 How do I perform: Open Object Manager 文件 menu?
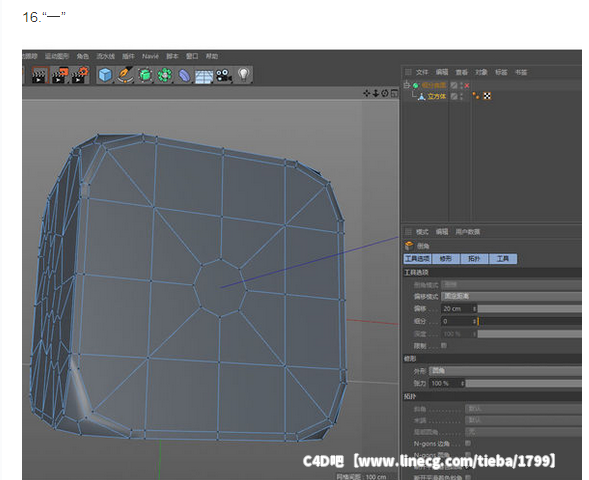[x=422, y=72]
